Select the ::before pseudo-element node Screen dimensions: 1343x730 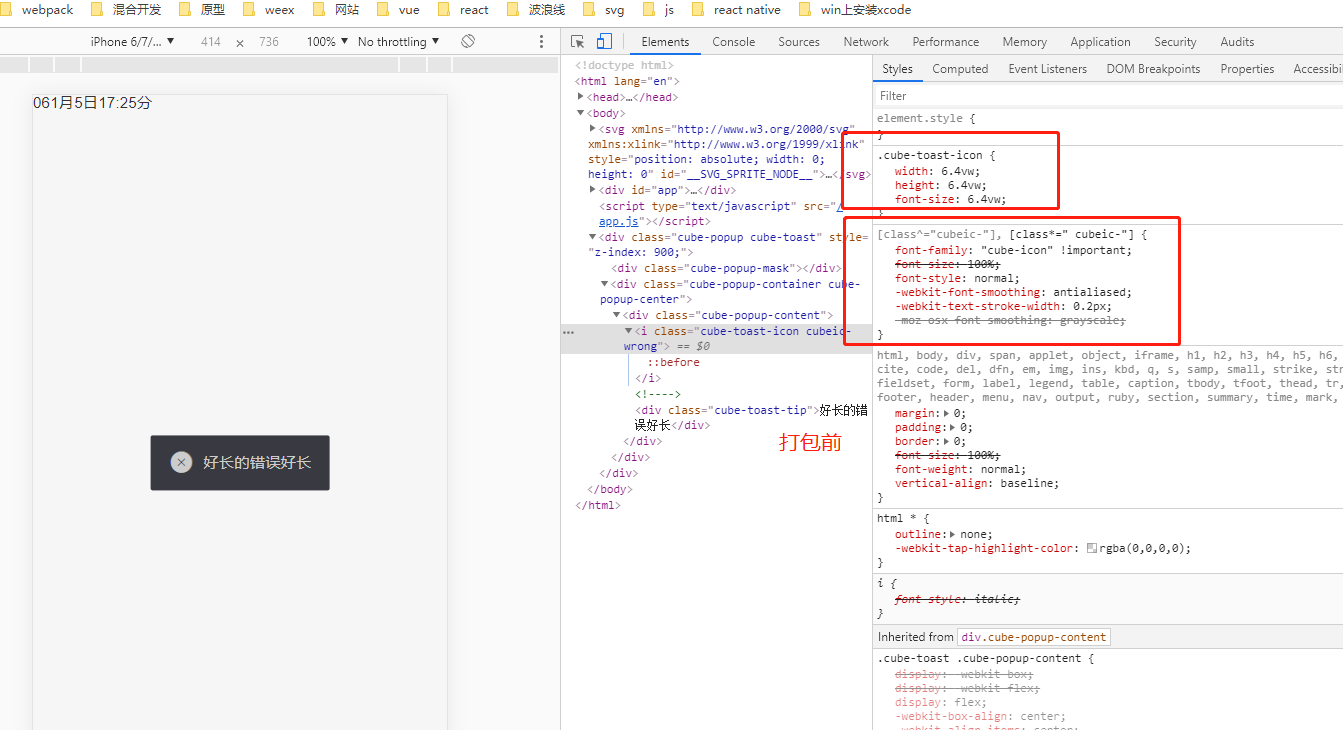(673, 362)
